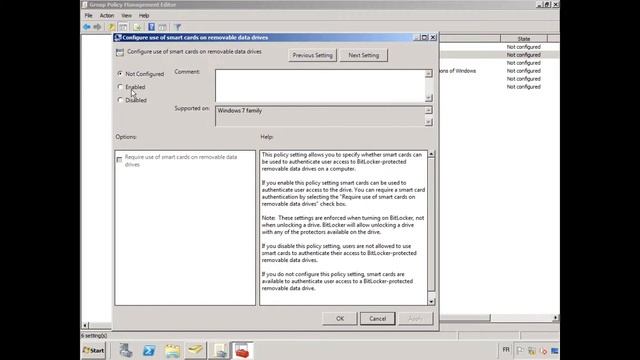Open Server Manager from the taskbar
640x360 pixels.
point(126,350)
